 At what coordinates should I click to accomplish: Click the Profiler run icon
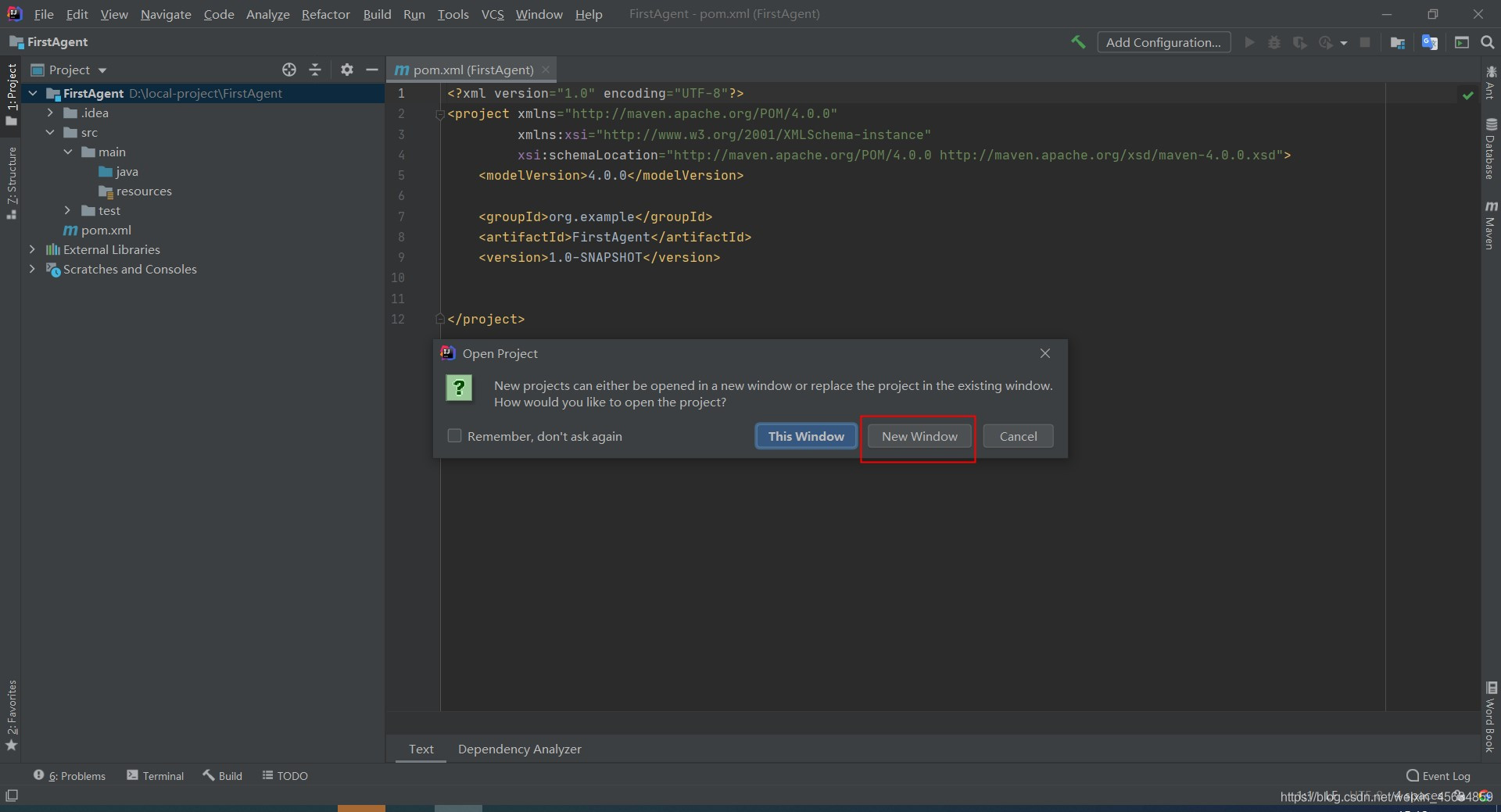pos(1325,42)
